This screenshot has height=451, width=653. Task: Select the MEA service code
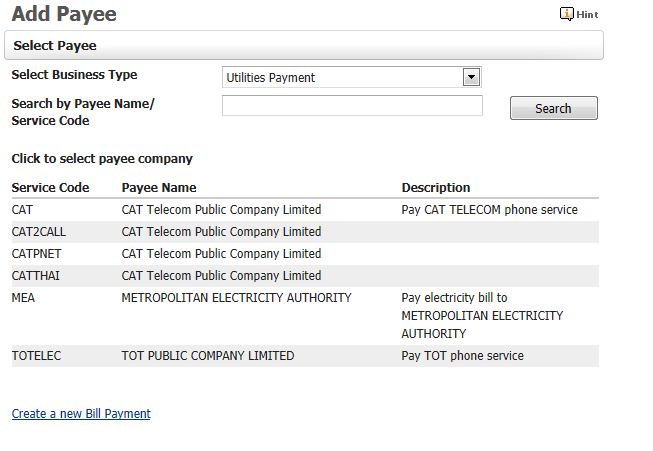(23, 298)
